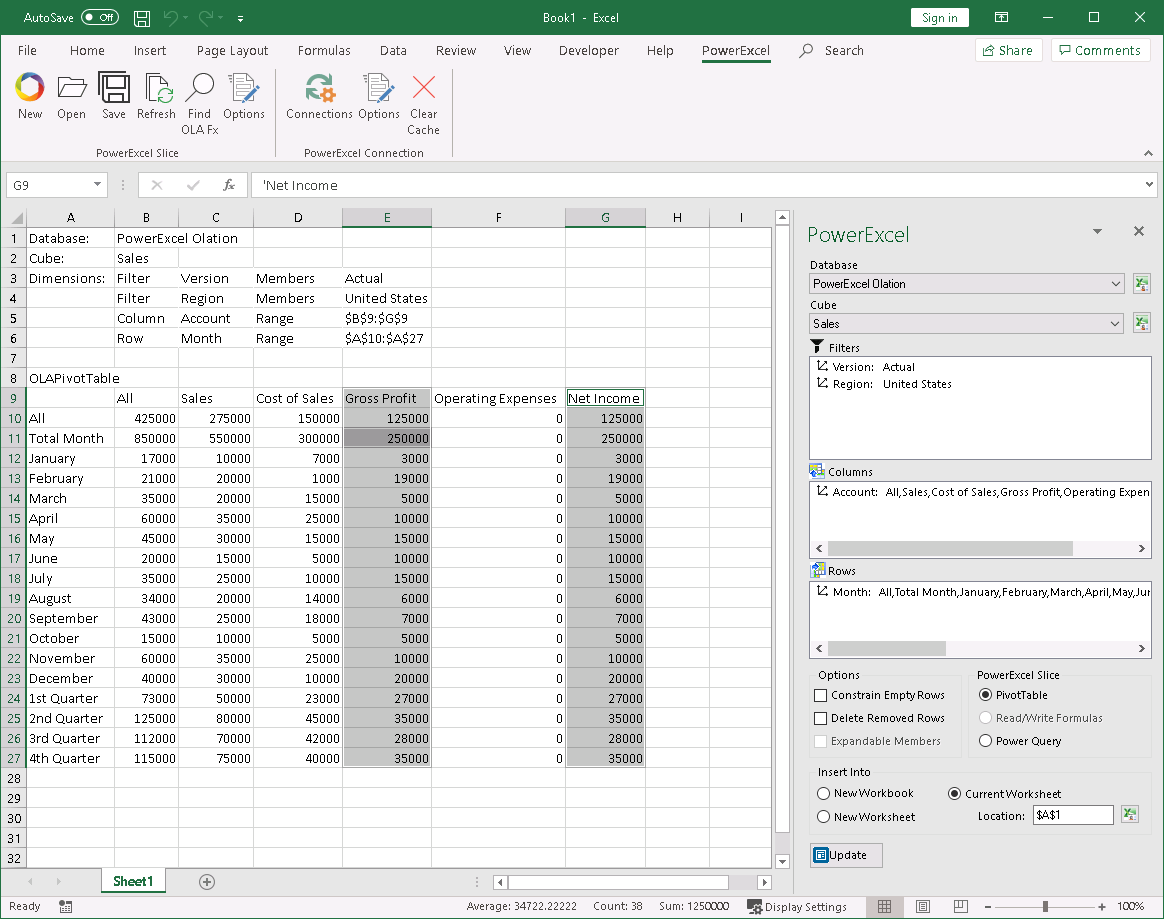This screenshot has height=919, width=1164.
Task: Click the macro recording icon in status bar
Action: [65, 906]
